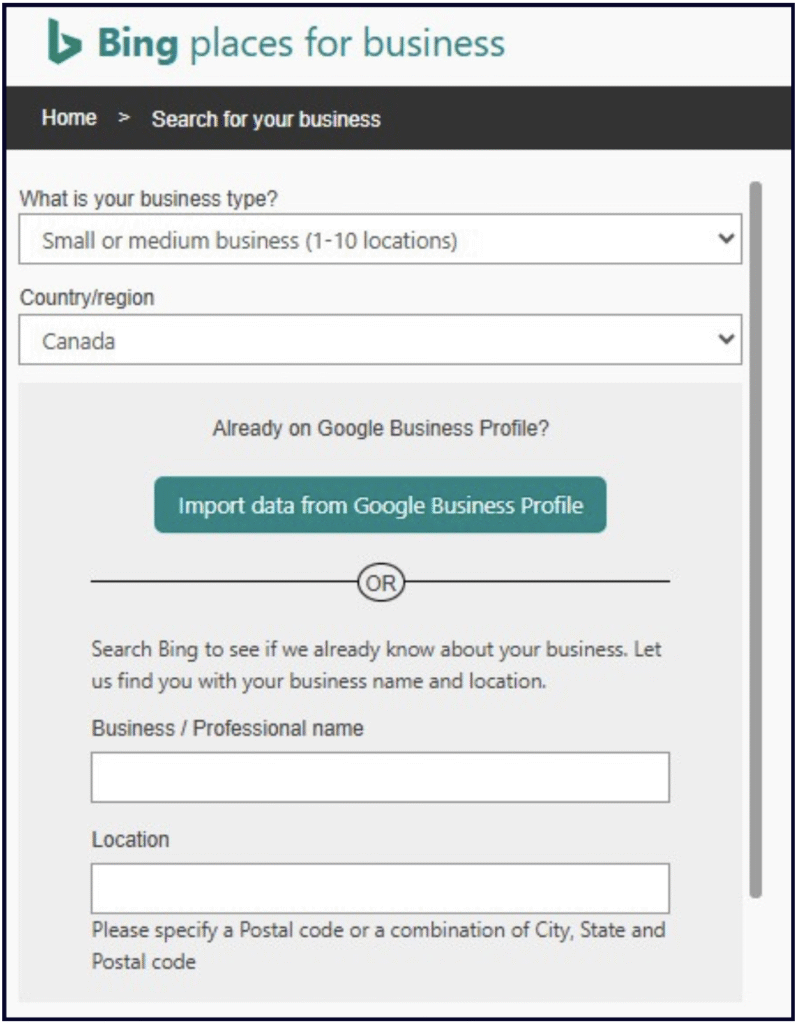
Task: Click the "places for business" header title
Action: (346, 43)
